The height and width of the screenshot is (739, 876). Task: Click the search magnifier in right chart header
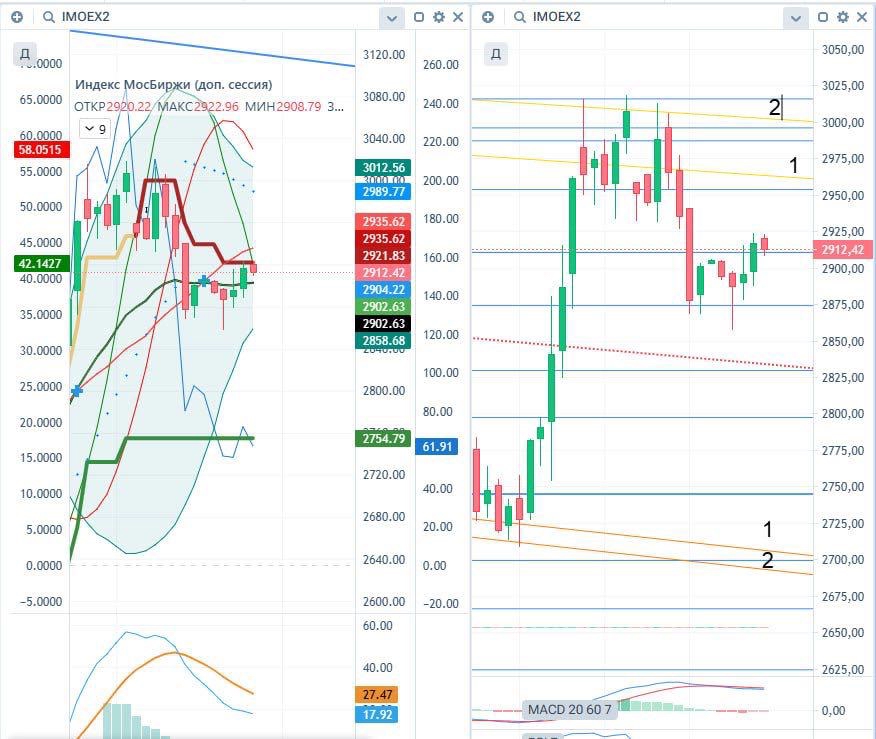click(x=518, y=17)
